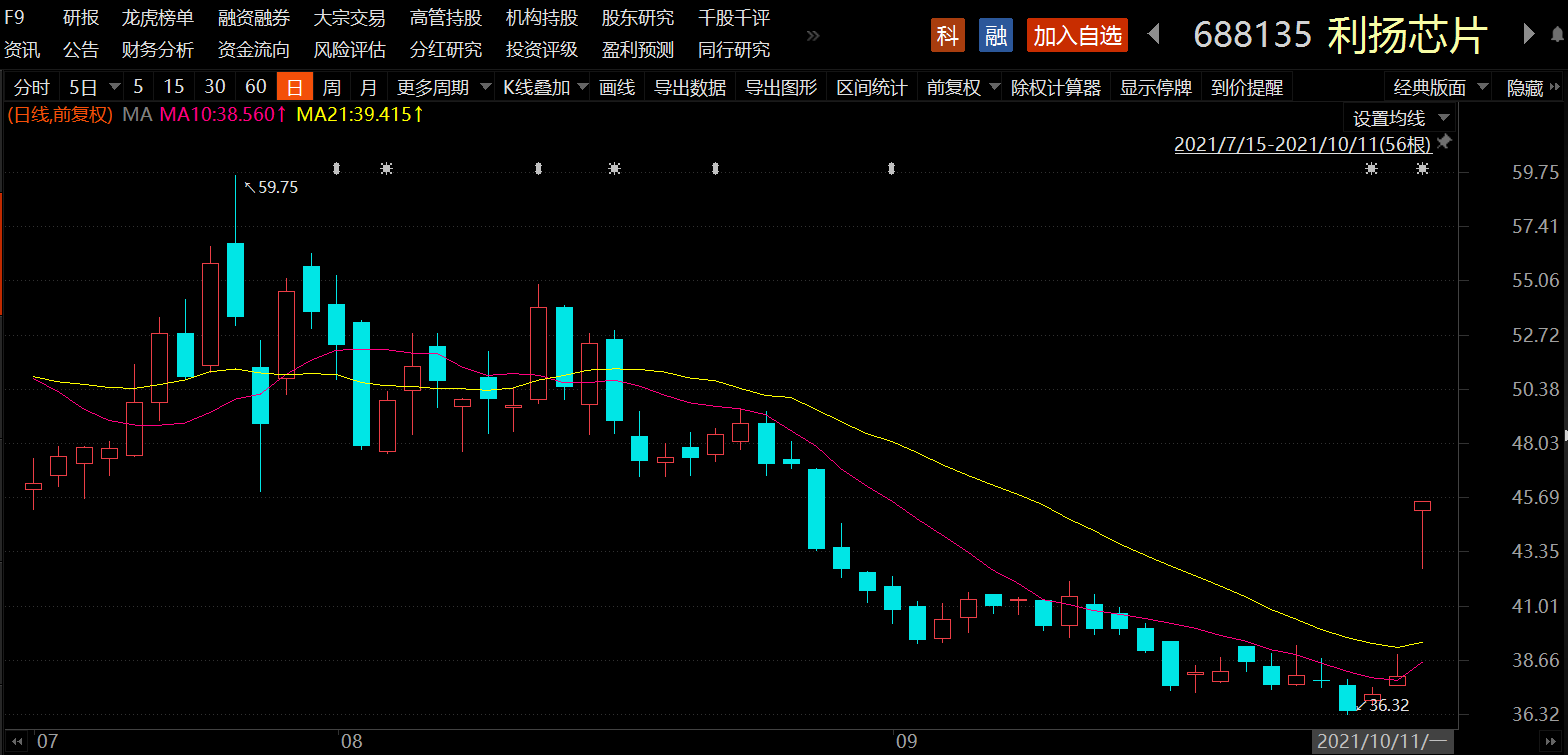Toggle 显示停牌 suspension display
1568x755 pixels.
pos(1156,87)
